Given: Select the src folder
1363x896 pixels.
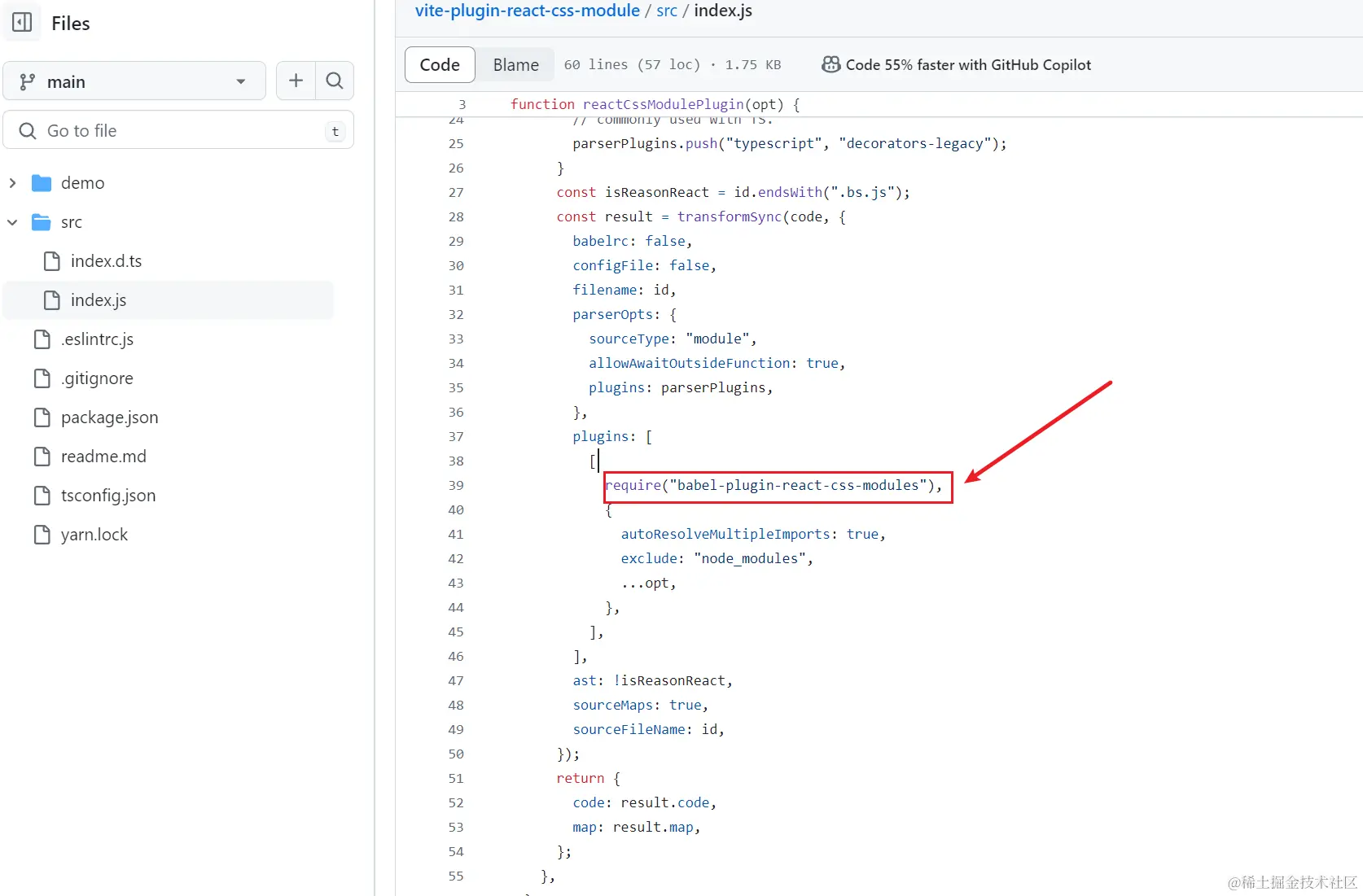Looking at the screenshot, I should click(x=71, y=222).
